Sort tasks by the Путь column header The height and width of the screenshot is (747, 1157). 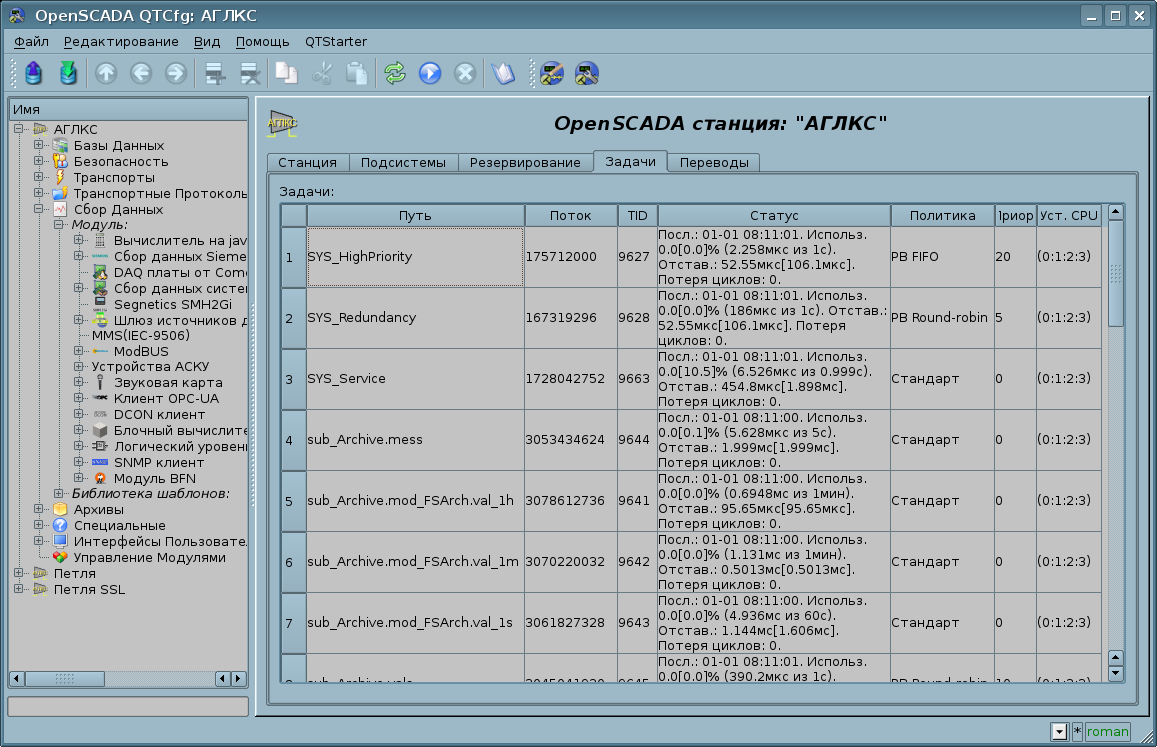pos(415,216)
